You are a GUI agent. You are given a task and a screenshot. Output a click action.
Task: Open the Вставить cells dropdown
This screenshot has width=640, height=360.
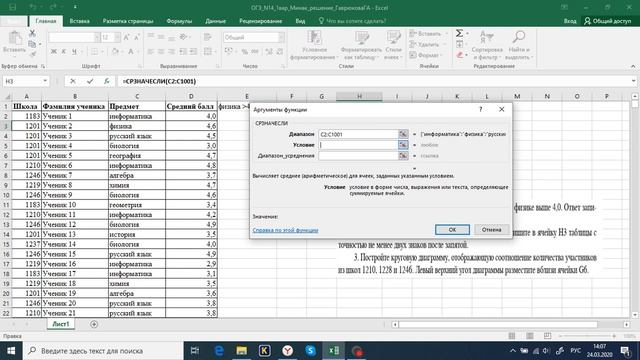[x=428, y=34]
